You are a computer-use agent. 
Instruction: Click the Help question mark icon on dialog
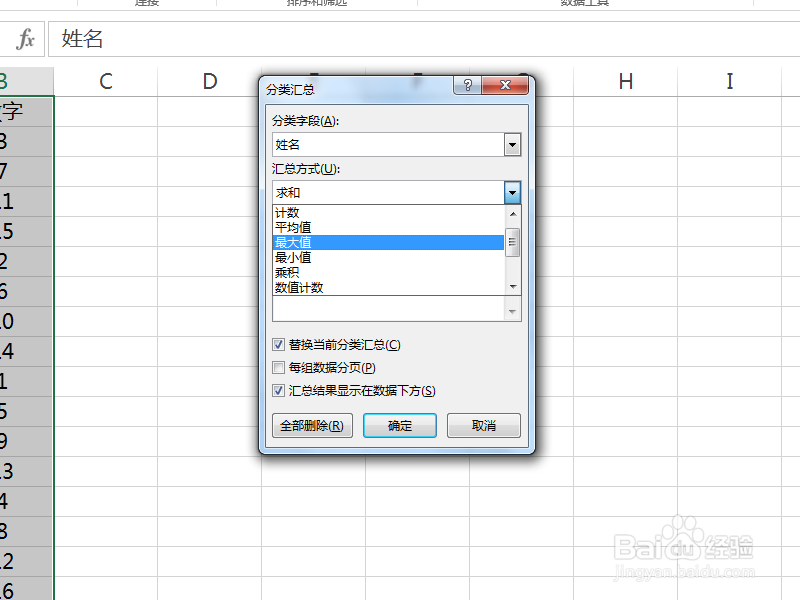pos(466,85)
